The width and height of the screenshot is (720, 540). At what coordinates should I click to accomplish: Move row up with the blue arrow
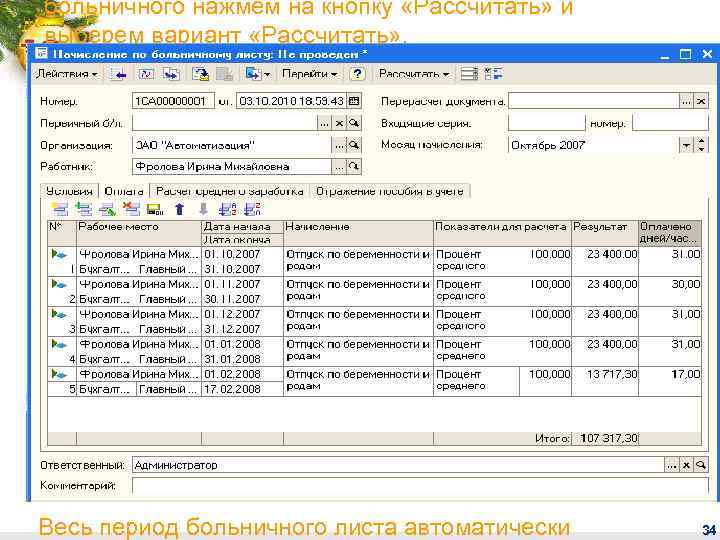[180, 209]
